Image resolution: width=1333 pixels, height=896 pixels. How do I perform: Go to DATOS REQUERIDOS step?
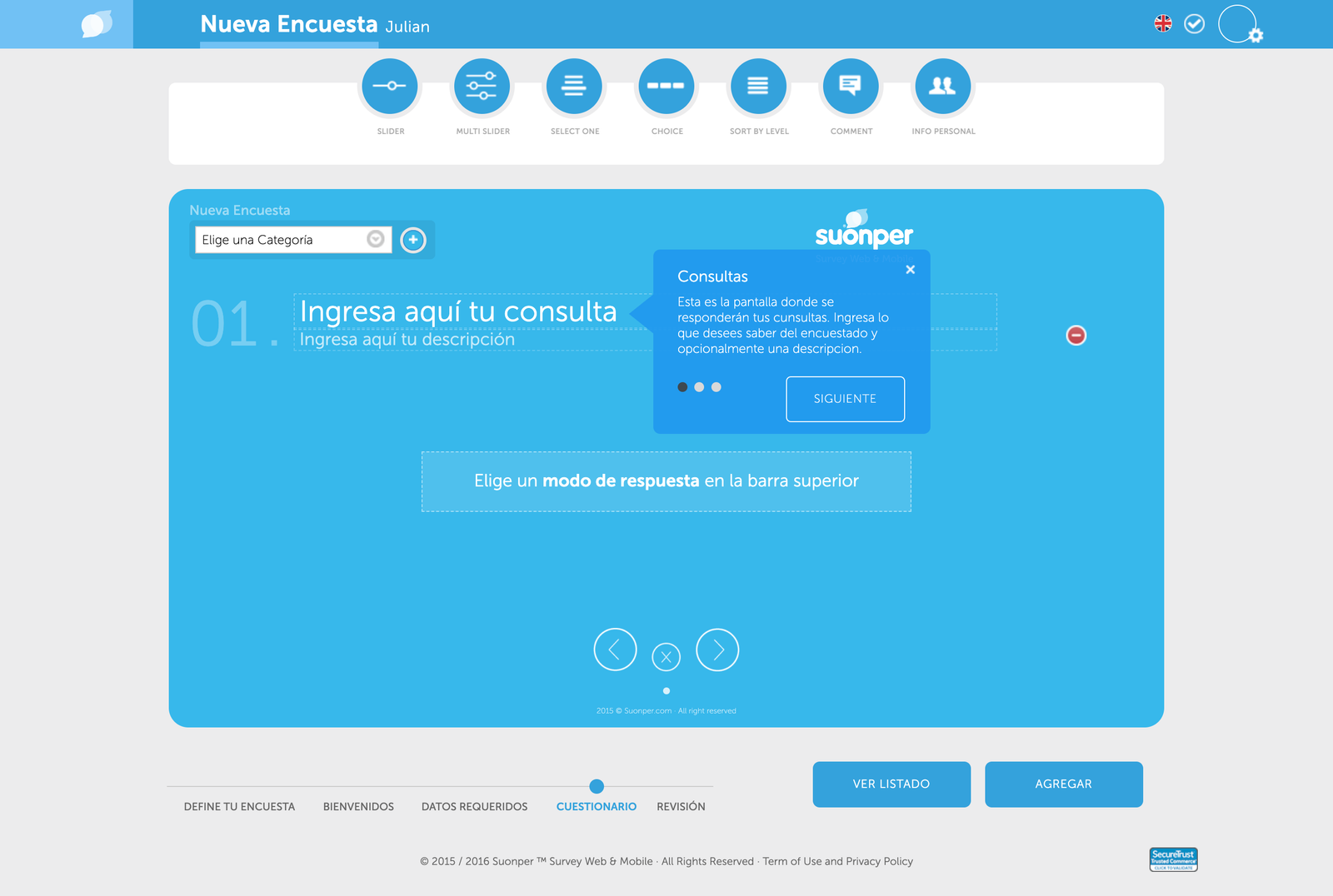(474, 807)
